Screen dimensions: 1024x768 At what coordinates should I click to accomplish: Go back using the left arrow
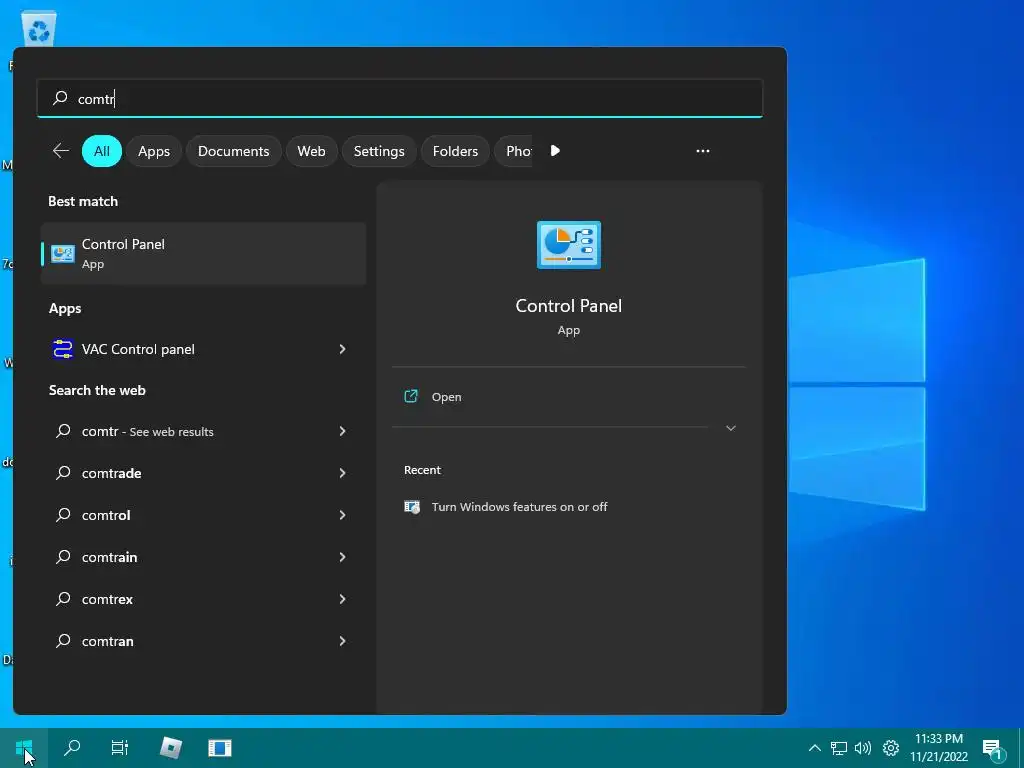(x=61, y=151)
